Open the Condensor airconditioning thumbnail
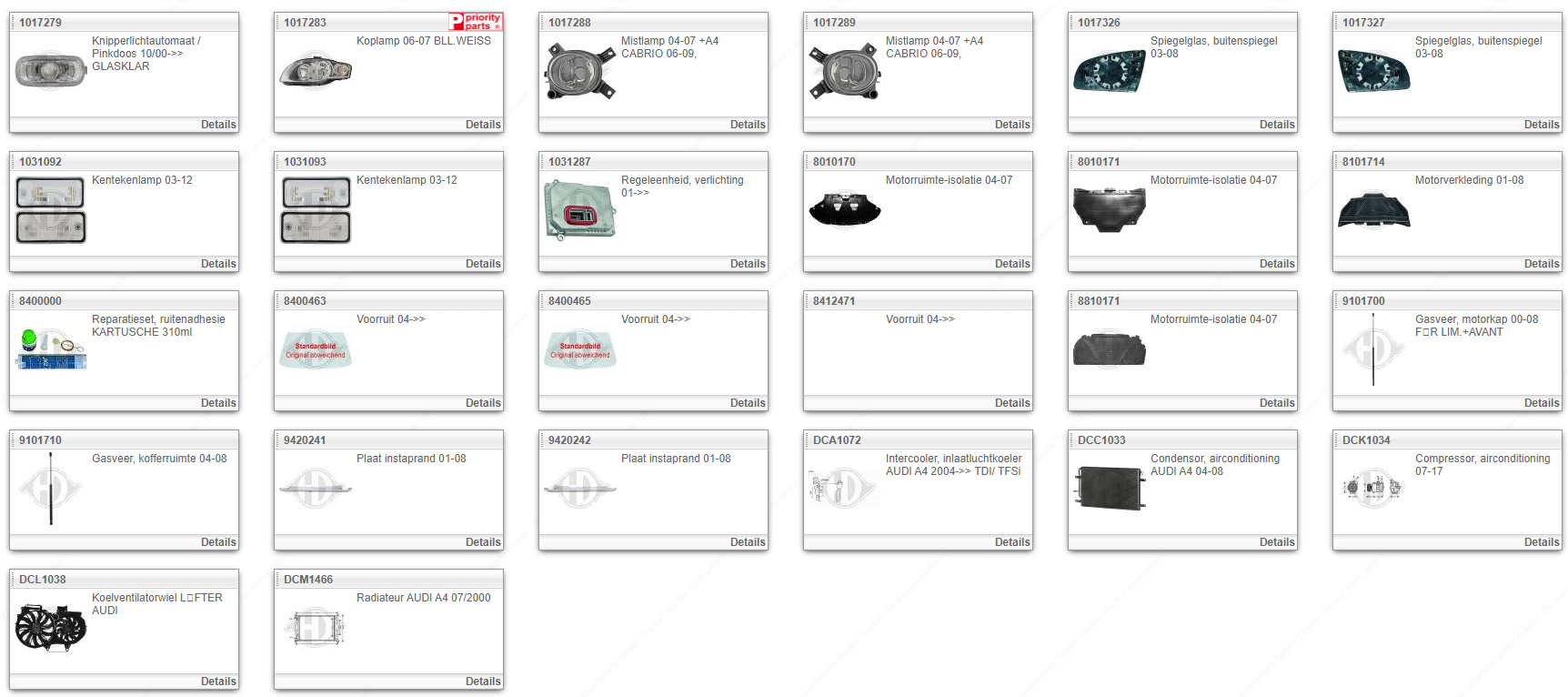This screenshot has width=1568, height=697. (x=1110, y=489)
